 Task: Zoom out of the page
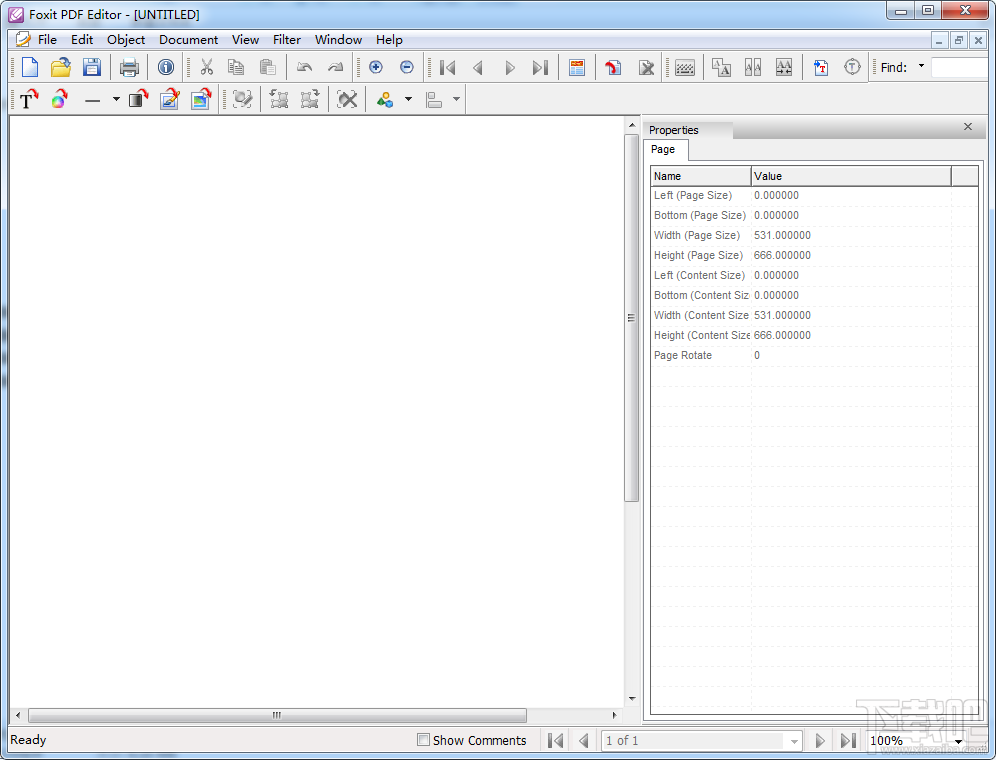407,67
